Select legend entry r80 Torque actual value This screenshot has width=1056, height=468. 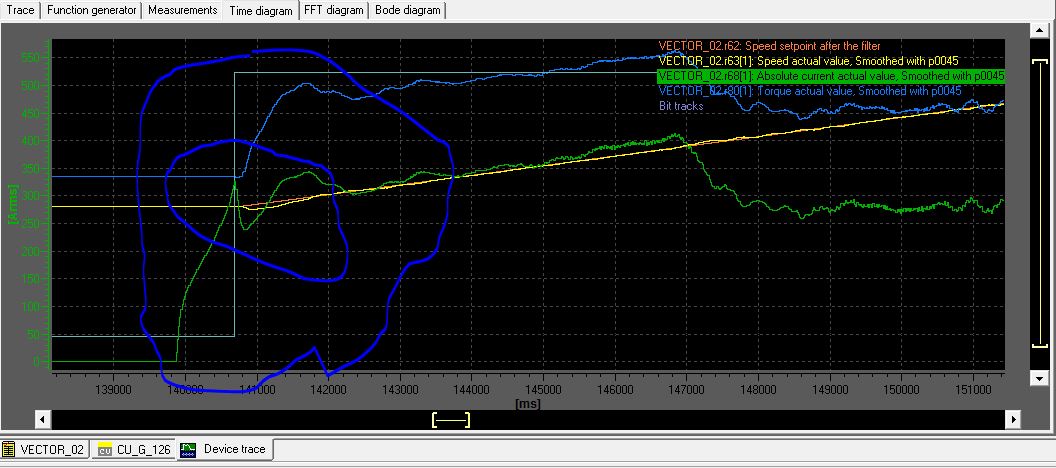[810, 91]
